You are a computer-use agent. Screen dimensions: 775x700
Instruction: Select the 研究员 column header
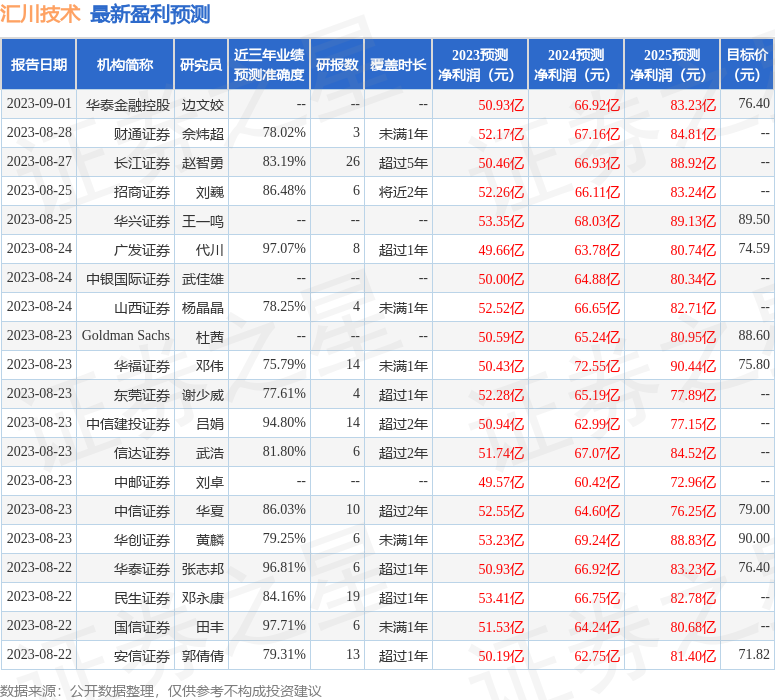coord(201,65)
